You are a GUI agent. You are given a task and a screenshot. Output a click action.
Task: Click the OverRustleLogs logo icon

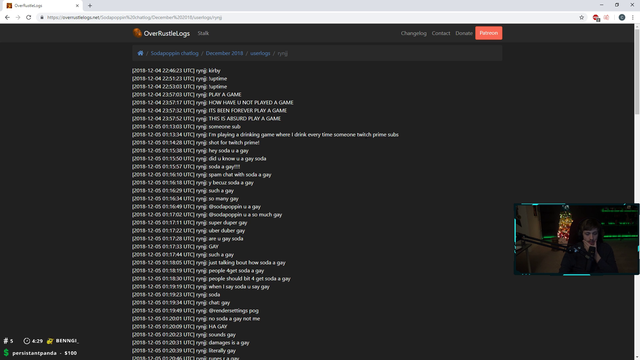tap(137, 33)
